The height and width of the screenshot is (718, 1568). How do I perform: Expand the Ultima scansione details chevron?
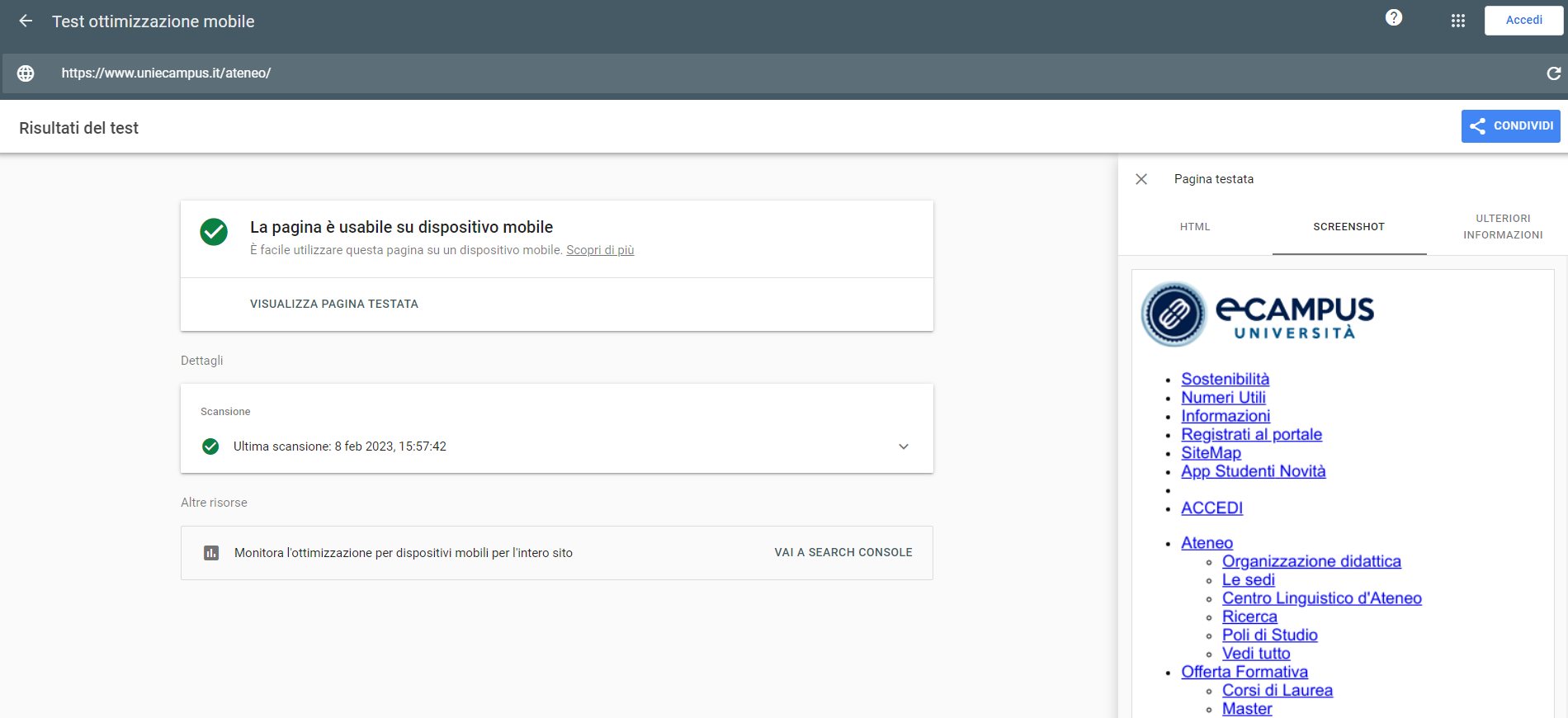904,446
